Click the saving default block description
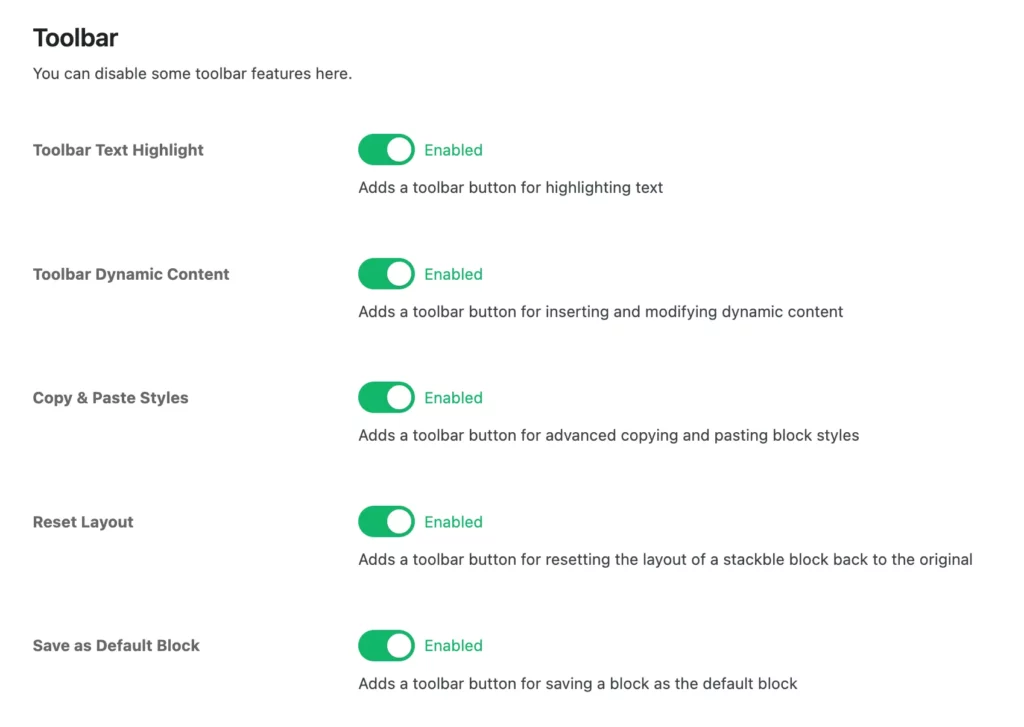The width and height of the screenshot is (1024, 727). 578,683
